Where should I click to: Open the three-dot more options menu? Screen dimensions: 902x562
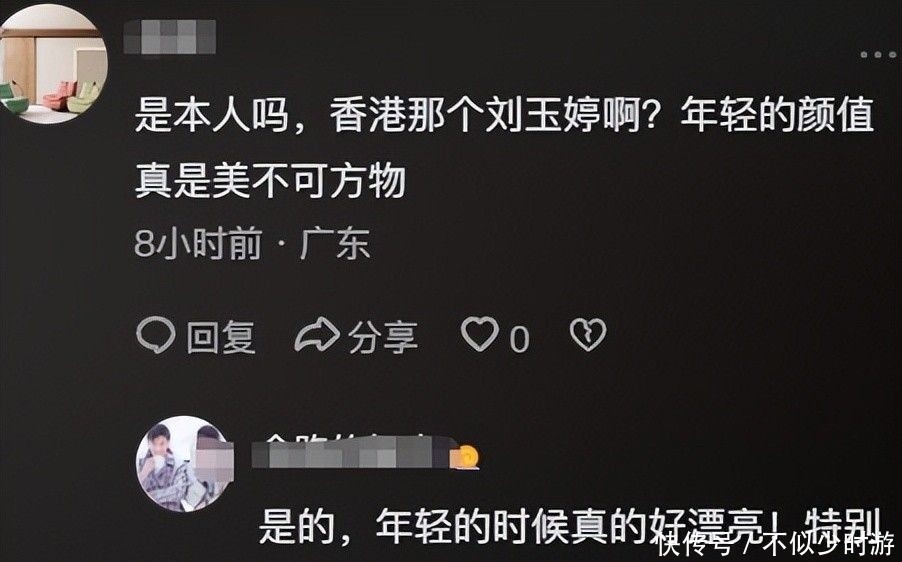tap(878, 55)
